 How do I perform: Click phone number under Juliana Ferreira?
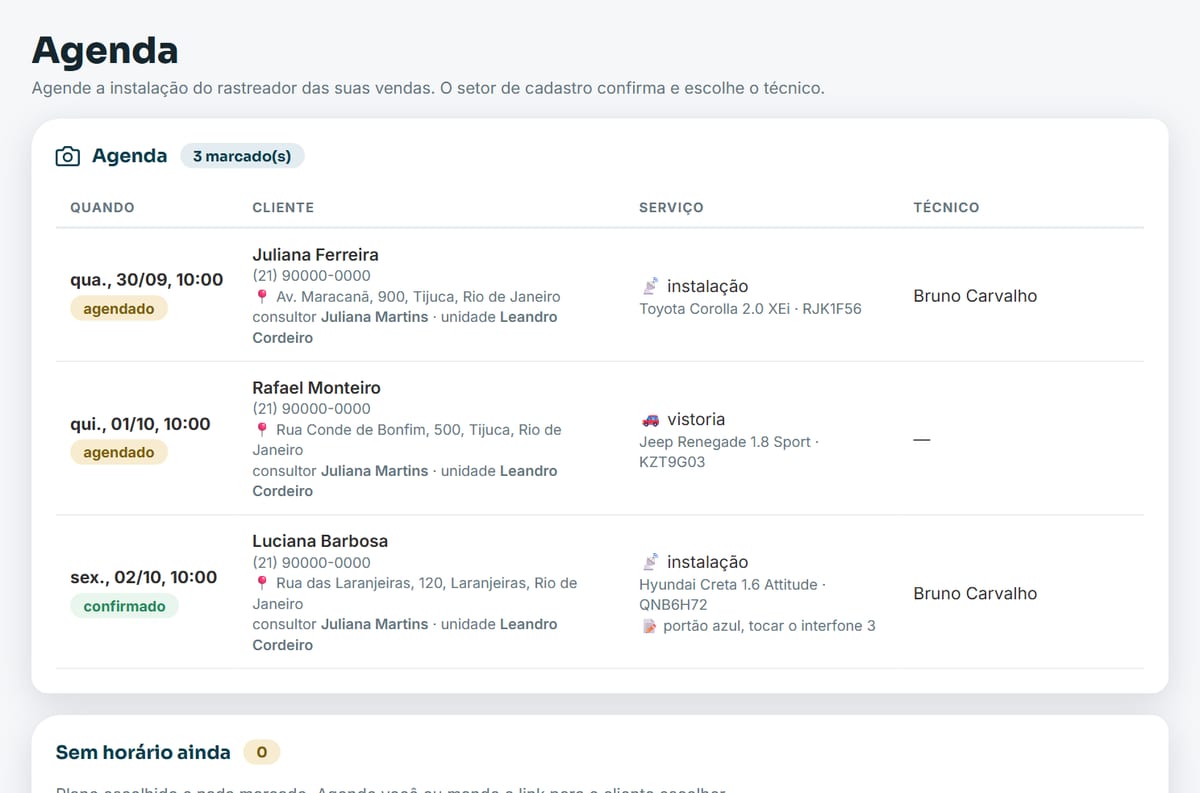(x=311, y=276)
